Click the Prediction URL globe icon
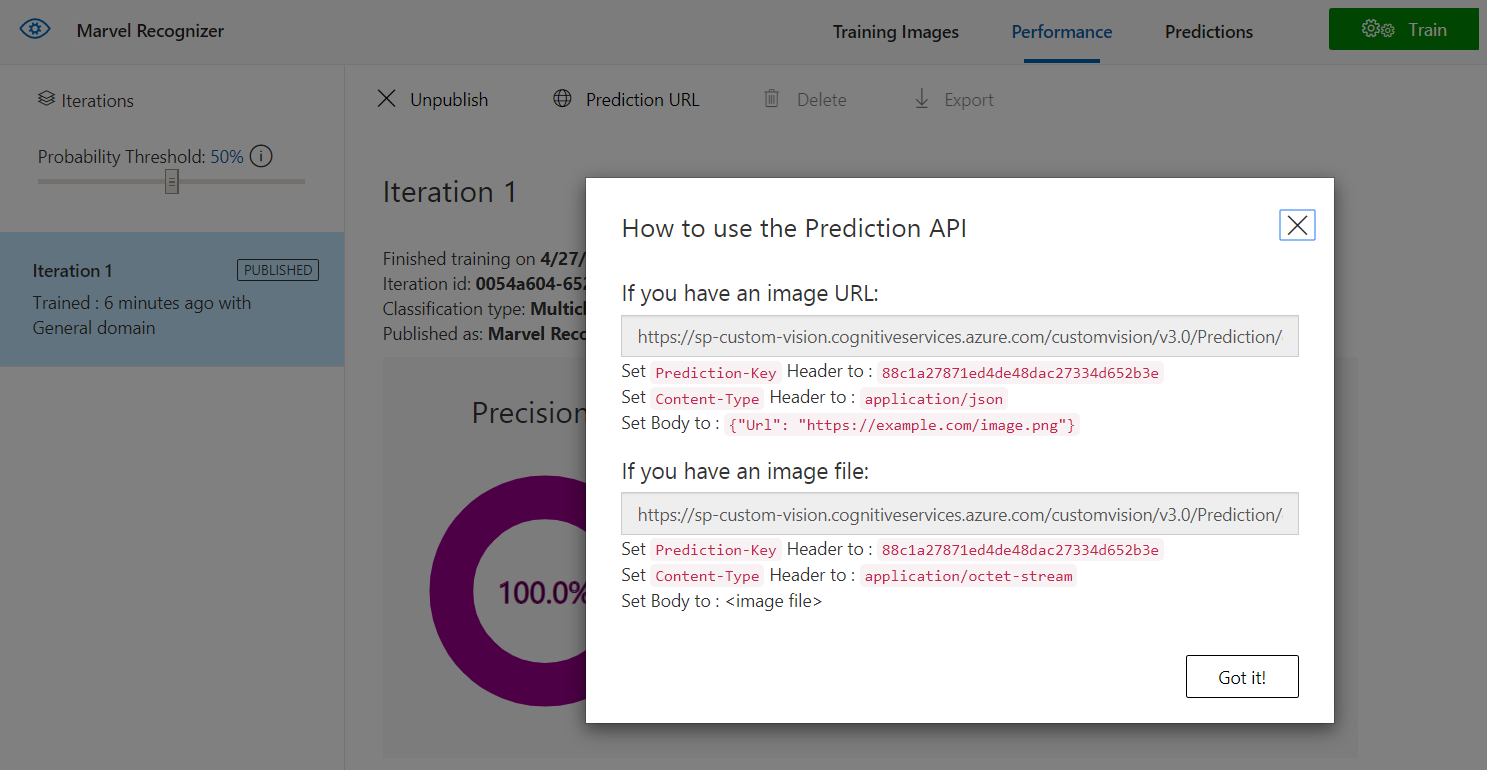1487x770 pixels. [563, 99]
